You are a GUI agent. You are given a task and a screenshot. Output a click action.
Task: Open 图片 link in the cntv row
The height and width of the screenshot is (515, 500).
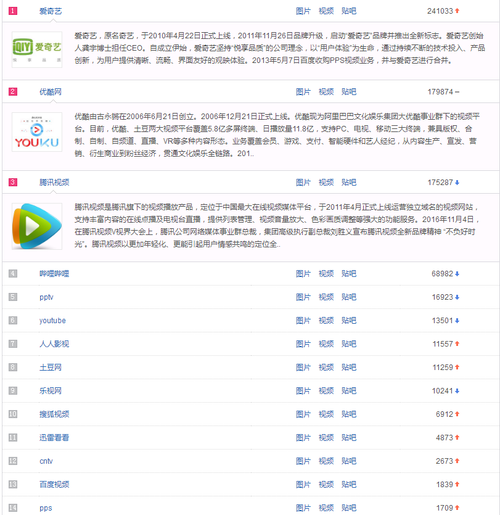(303, 461)
